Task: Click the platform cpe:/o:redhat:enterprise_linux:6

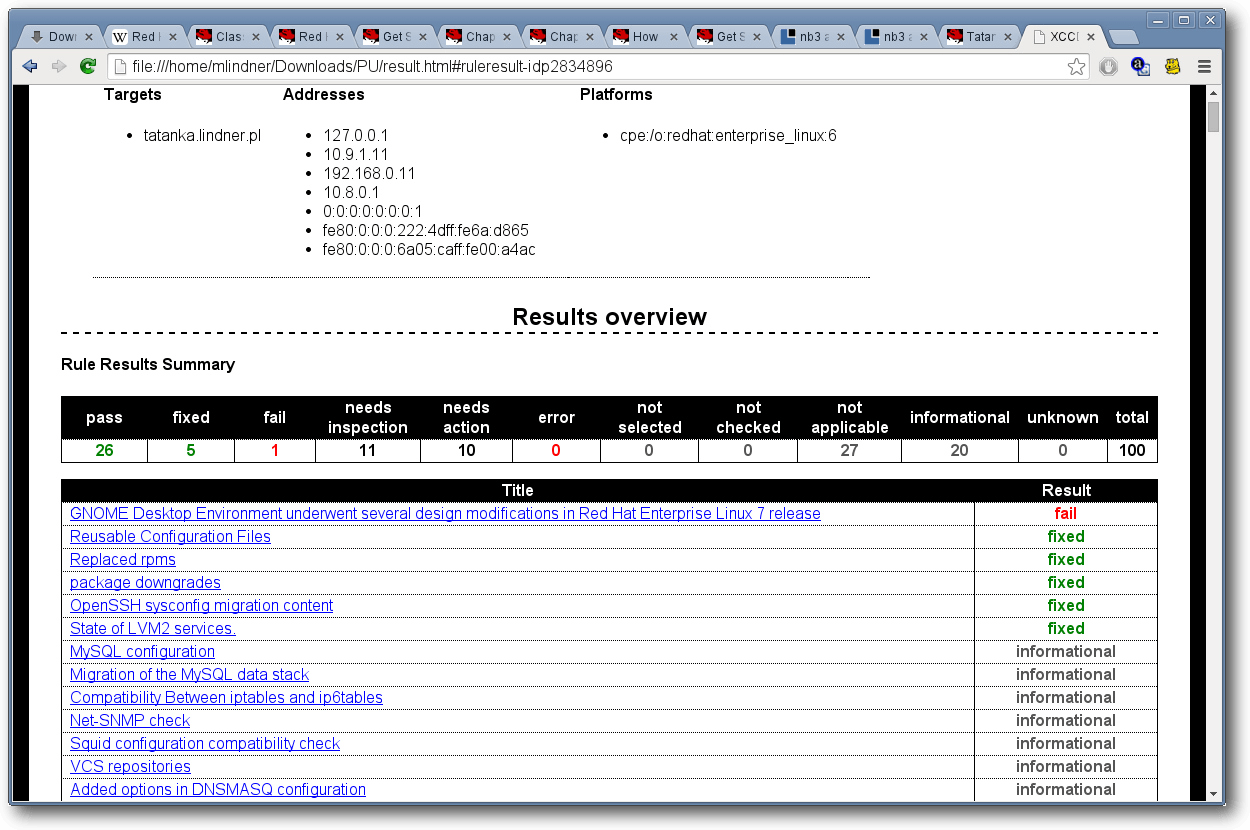Action: tap(728, 136)
